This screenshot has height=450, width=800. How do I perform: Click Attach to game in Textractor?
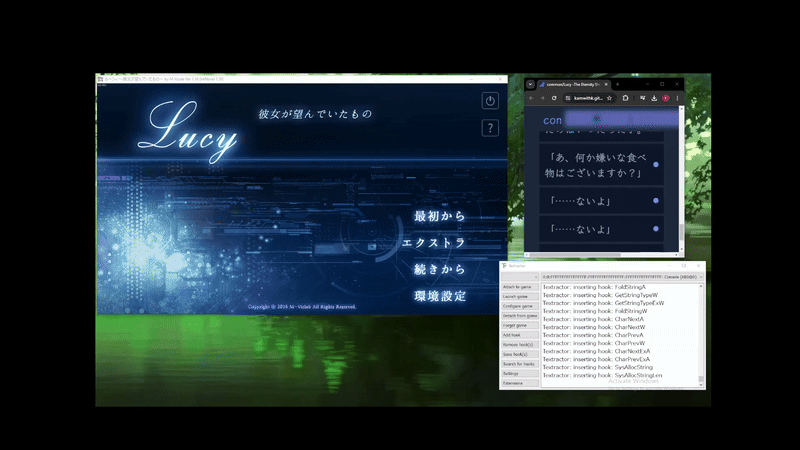tap(519, 287)
